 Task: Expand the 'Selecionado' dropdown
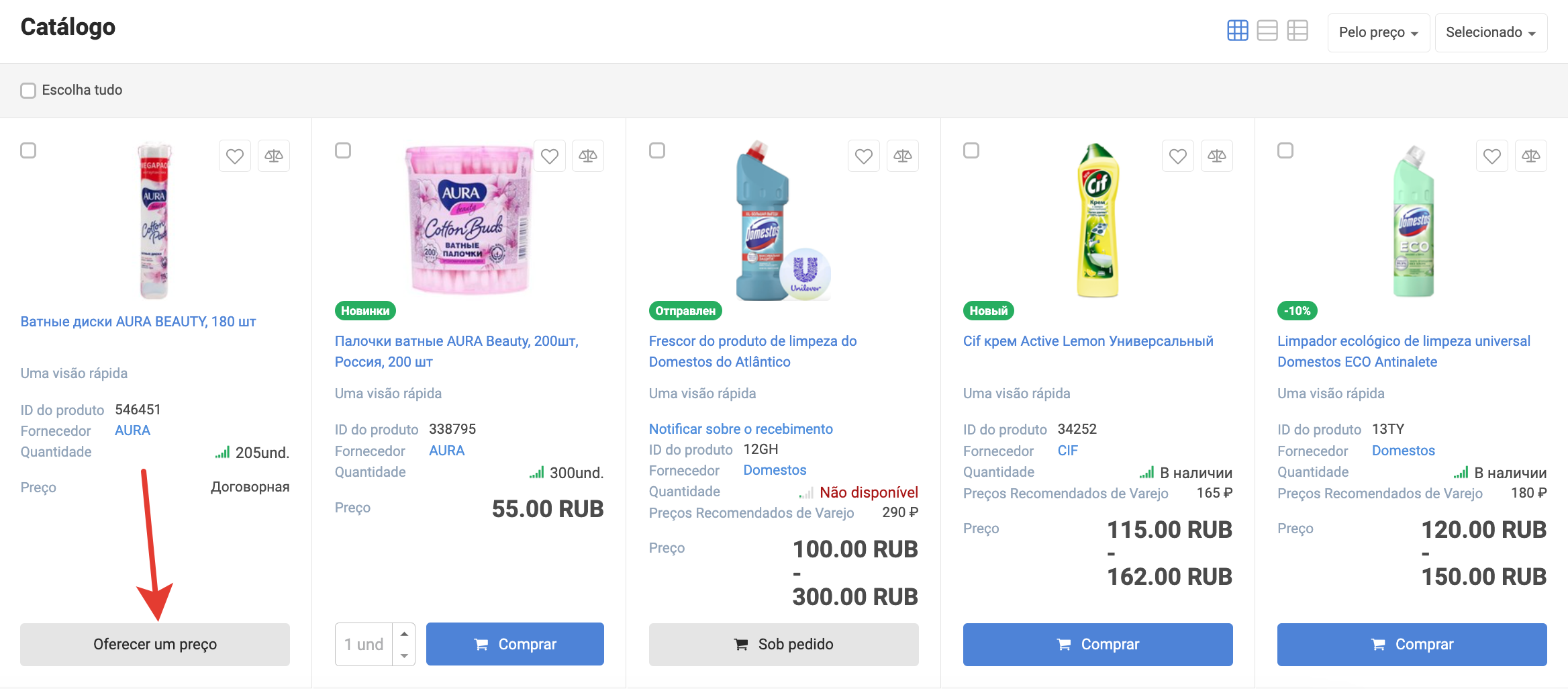(x=1490, y=32)
